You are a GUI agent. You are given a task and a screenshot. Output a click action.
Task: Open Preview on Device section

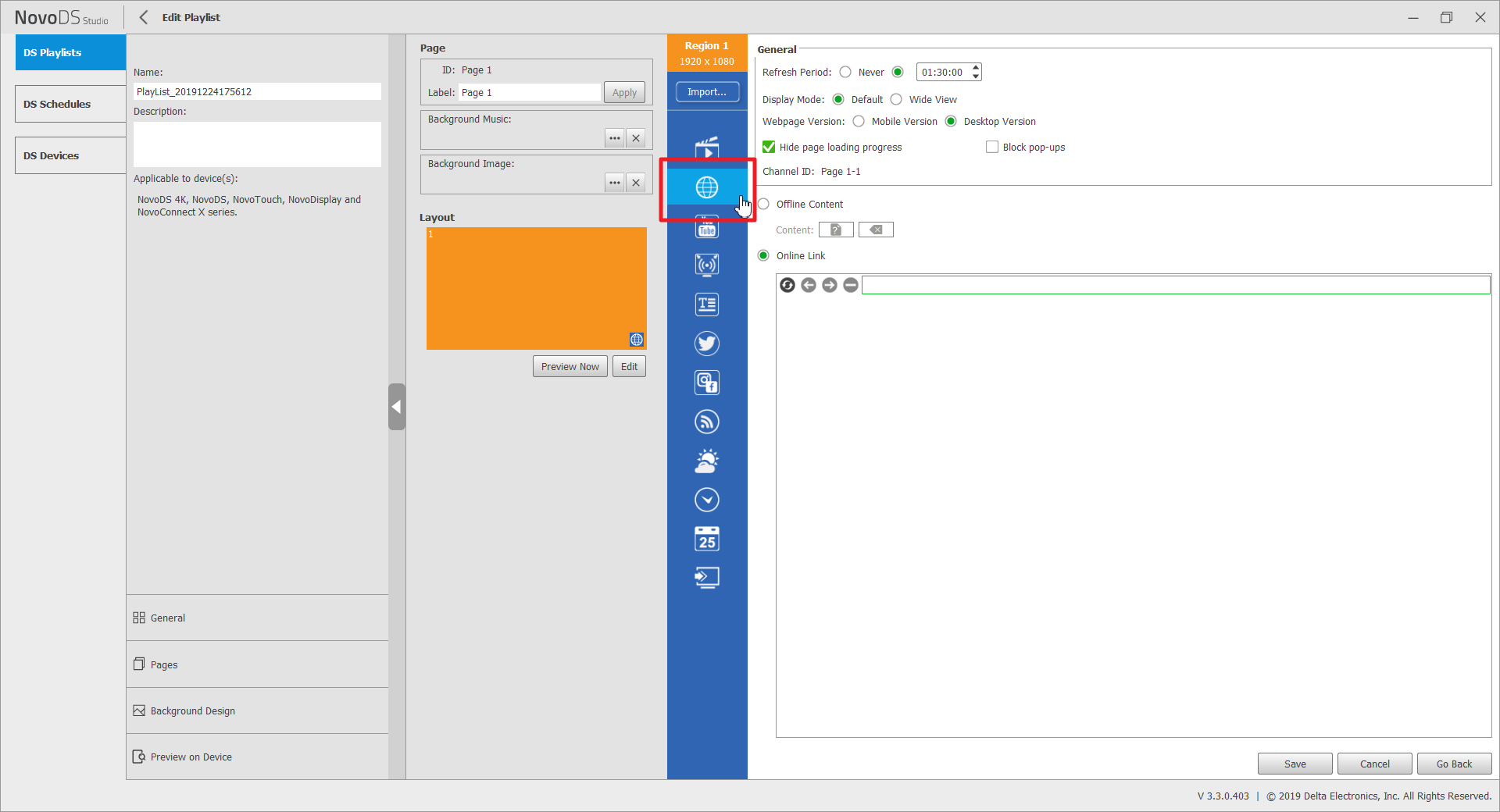pos(257,757)
